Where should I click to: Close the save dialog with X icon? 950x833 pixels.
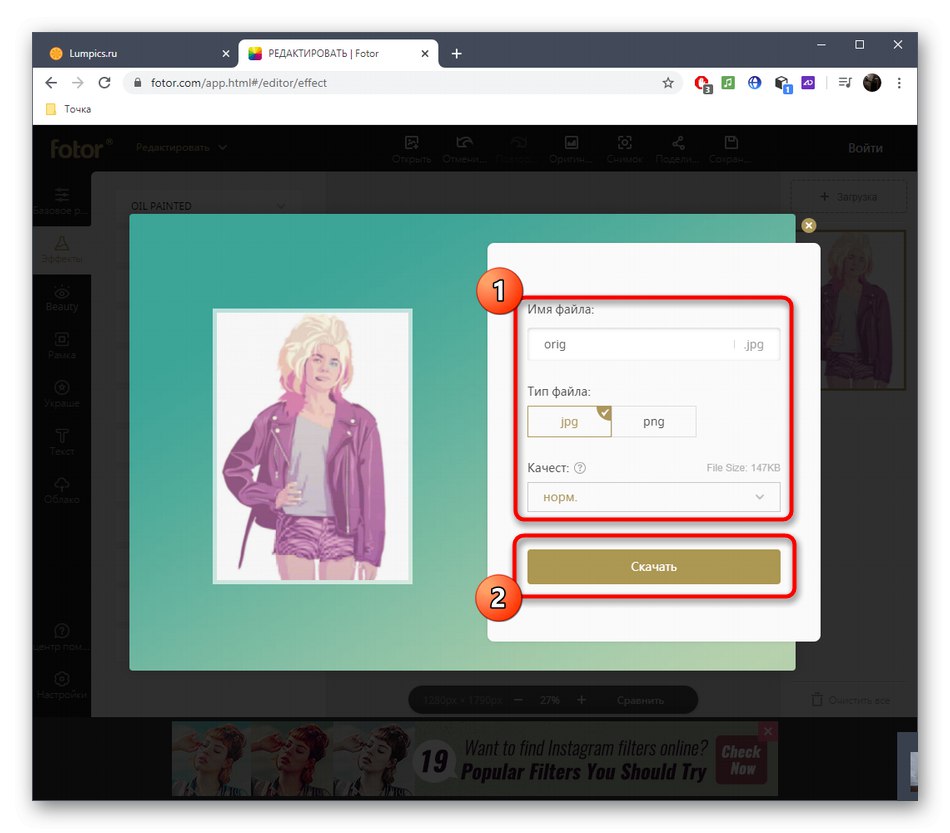tap(808, 225)
